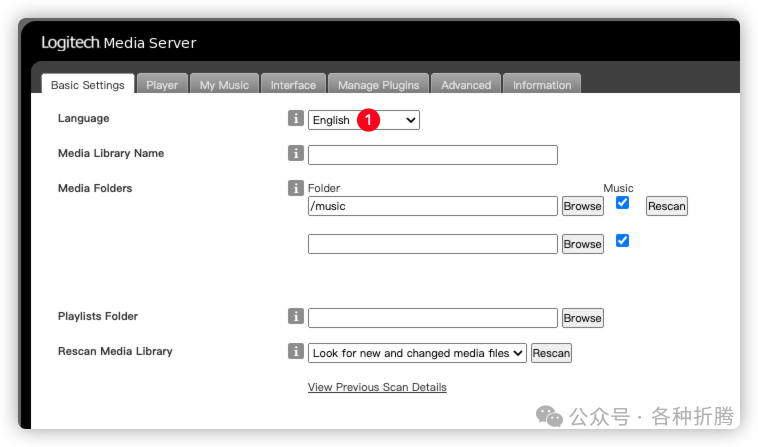
Task: Click the Music column header
Action: [618, 188]
